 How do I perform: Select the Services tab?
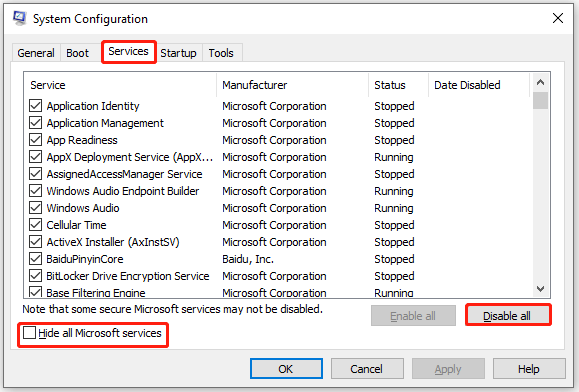[x=129, y=51]
